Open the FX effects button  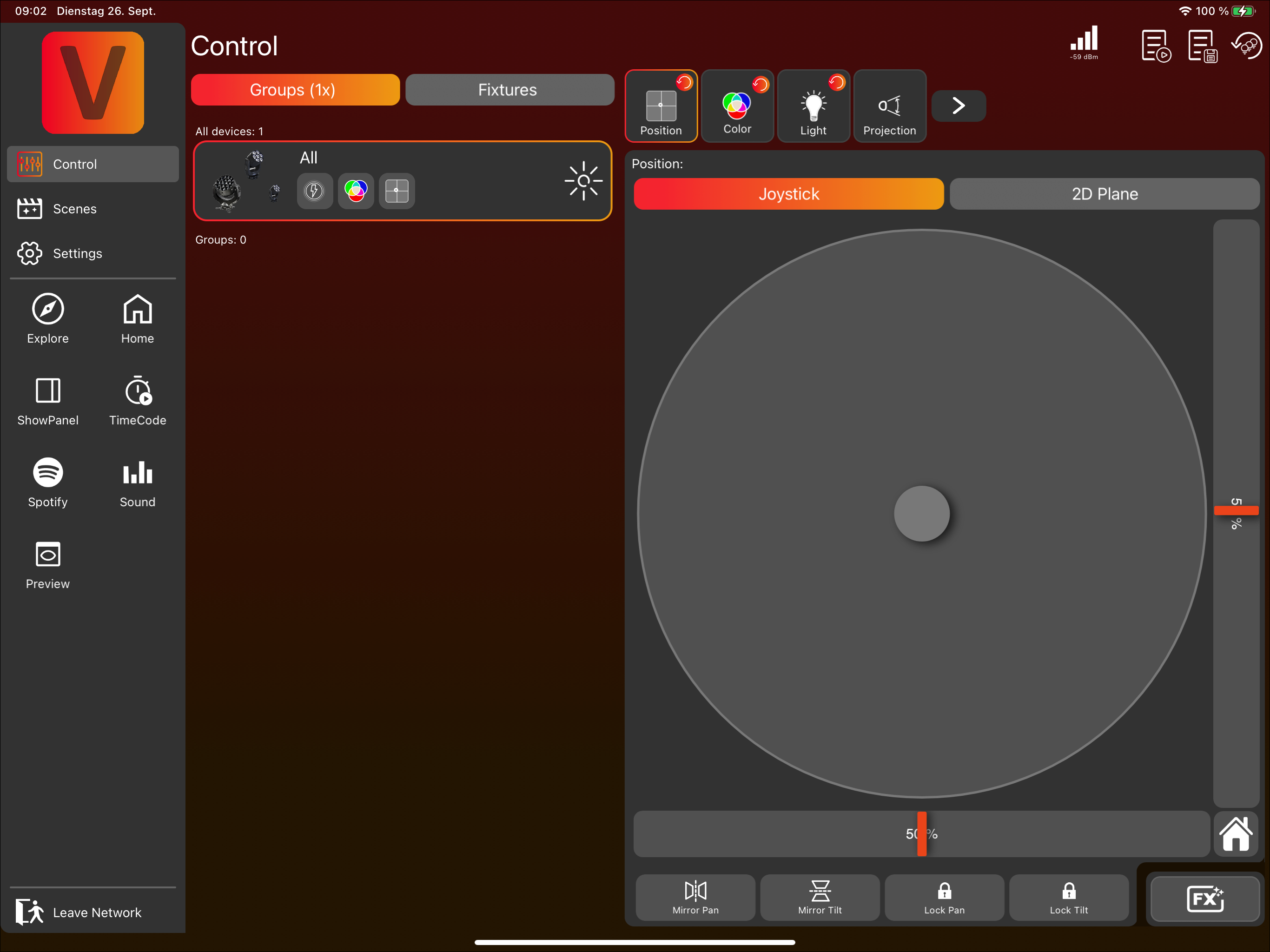(x=1204, y=899)
